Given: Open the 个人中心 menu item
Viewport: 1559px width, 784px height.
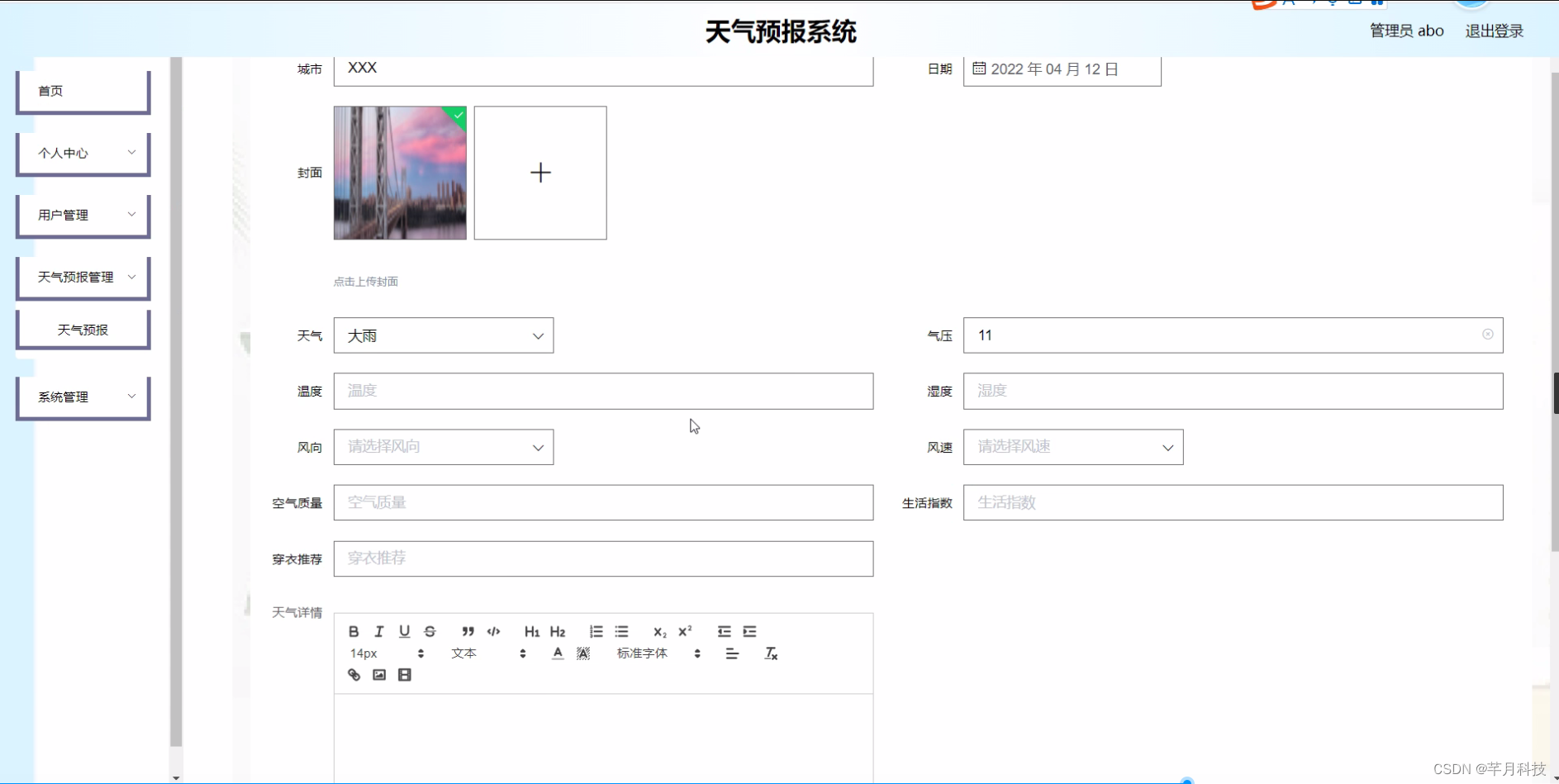Looking at the screenshot, I should point(83,153).
